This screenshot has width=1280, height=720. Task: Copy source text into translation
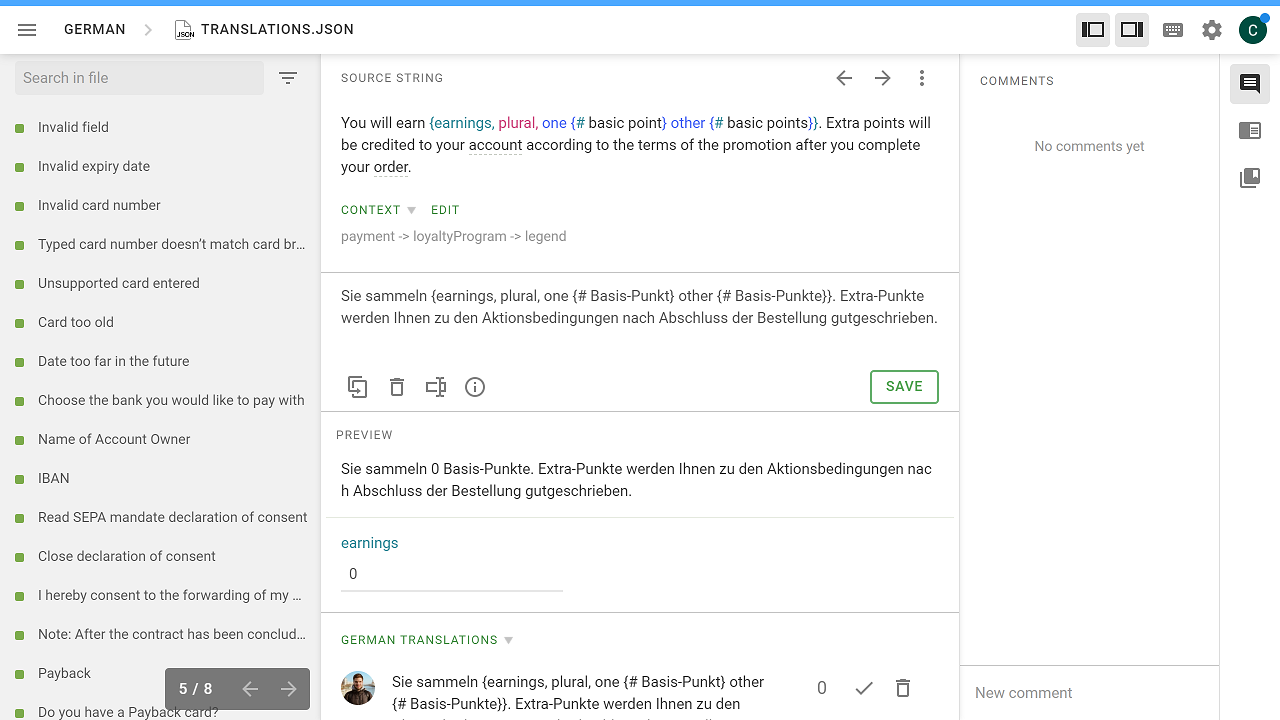357,387
